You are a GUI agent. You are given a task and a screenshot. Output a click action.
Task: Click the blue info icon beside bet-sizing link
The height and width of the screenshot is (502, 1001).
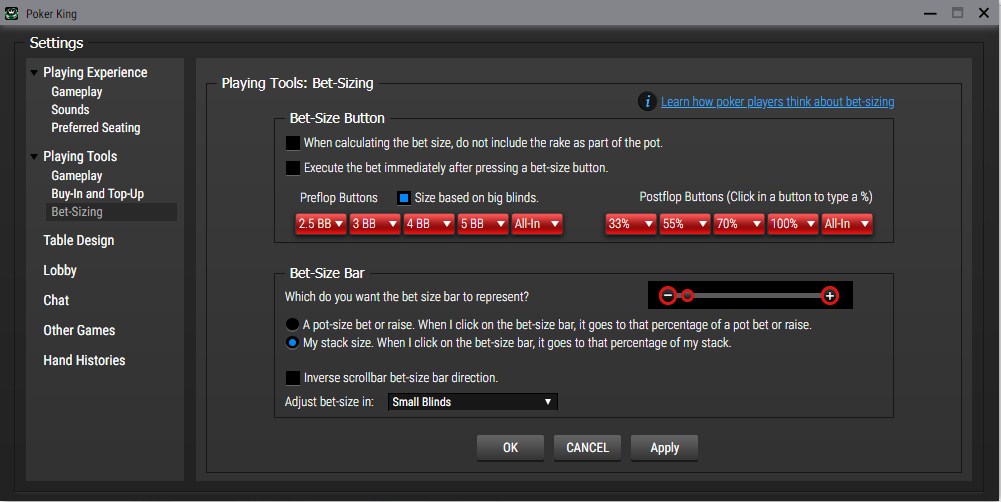pos(647,101)
